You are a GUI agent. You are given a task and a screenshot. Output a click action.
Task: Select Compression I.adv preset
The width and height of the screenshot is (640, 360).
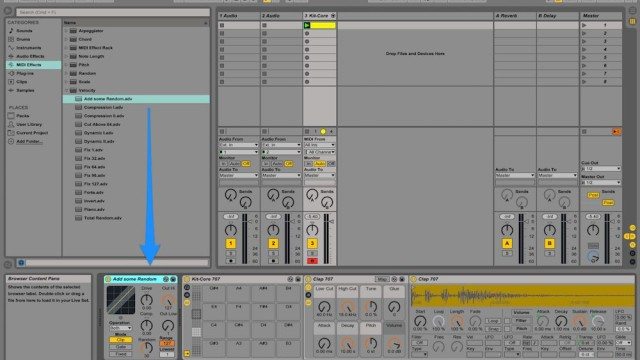click(x=103, y=107)
